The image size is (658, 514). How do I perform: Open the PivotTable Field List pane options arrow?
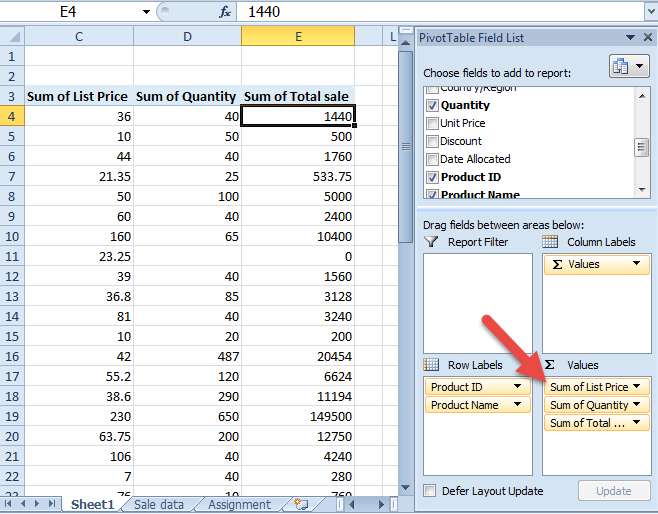[628, 38]
